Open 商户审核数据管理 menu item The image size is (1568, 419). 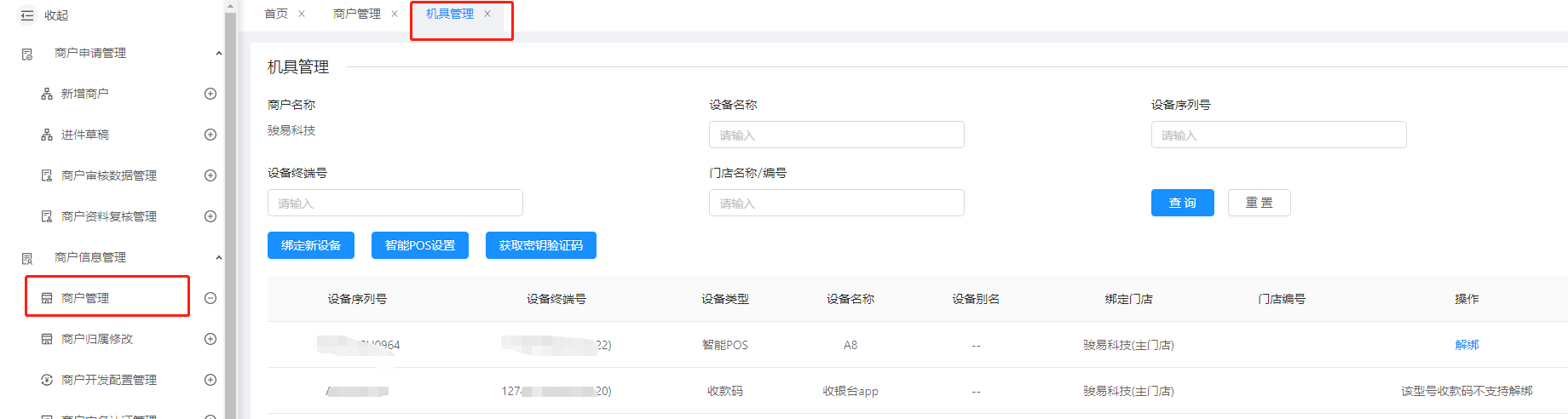(x=108, y=175)
